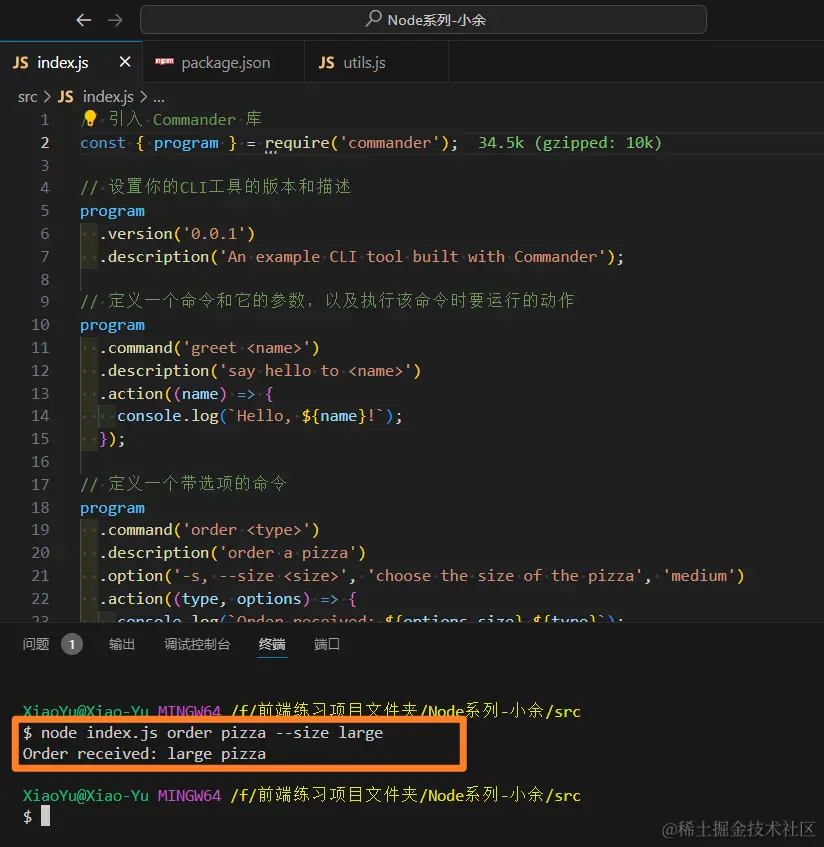Click line number 2 in gutter
Image resolution: width=824 pixels, height=847 pixels.
click(45, 143)
